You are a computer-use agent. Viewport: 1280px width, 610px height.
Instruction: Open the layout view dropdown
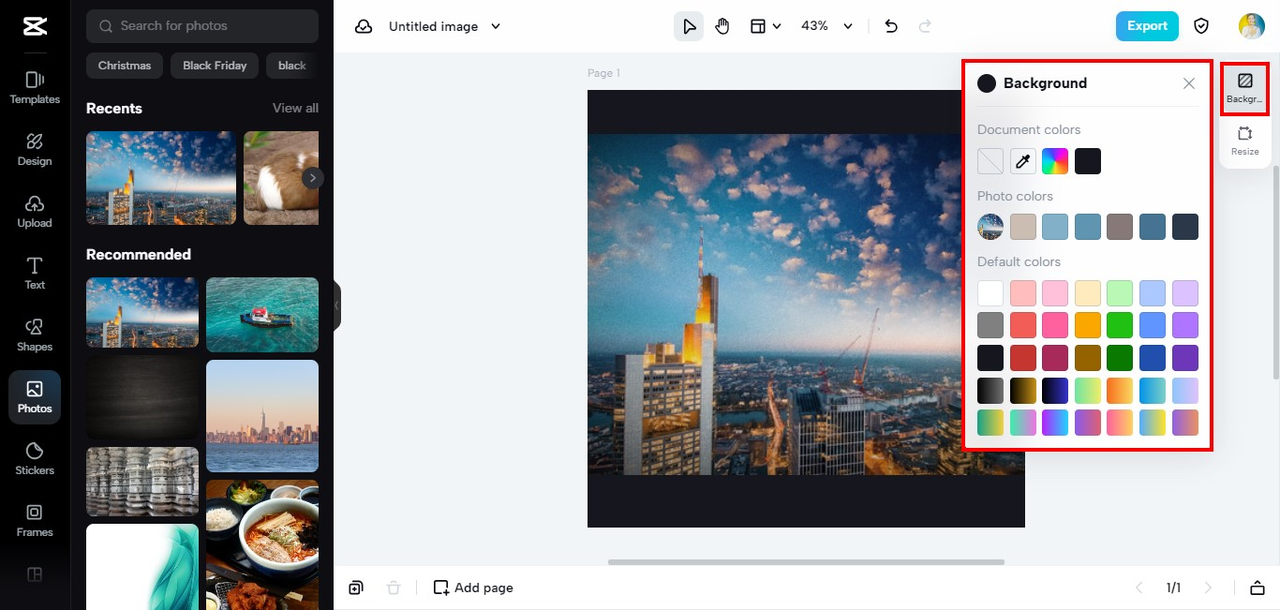click(x=765, y=26)
